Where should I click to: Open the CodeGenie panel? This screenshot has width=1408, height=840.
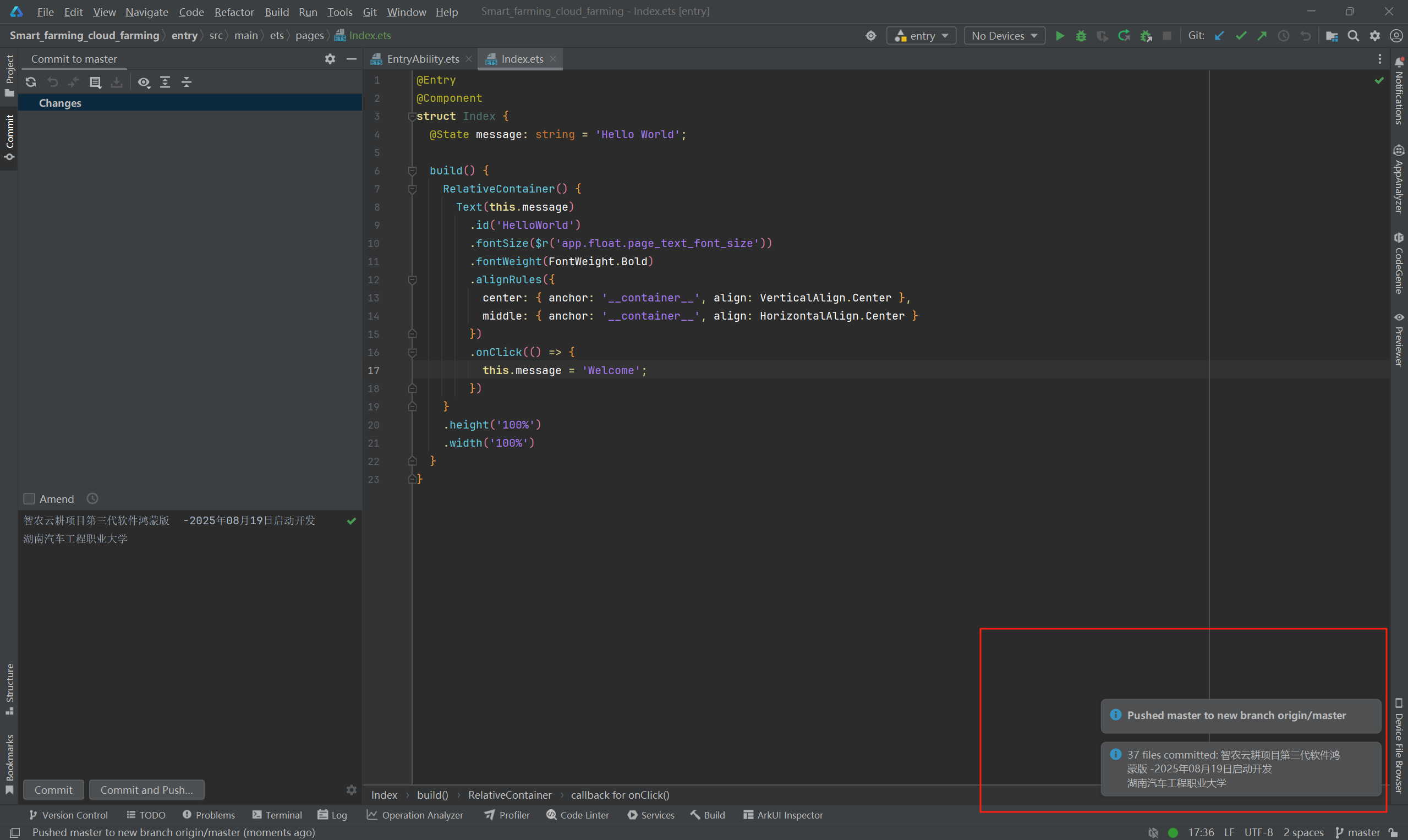click(1400, 266)
